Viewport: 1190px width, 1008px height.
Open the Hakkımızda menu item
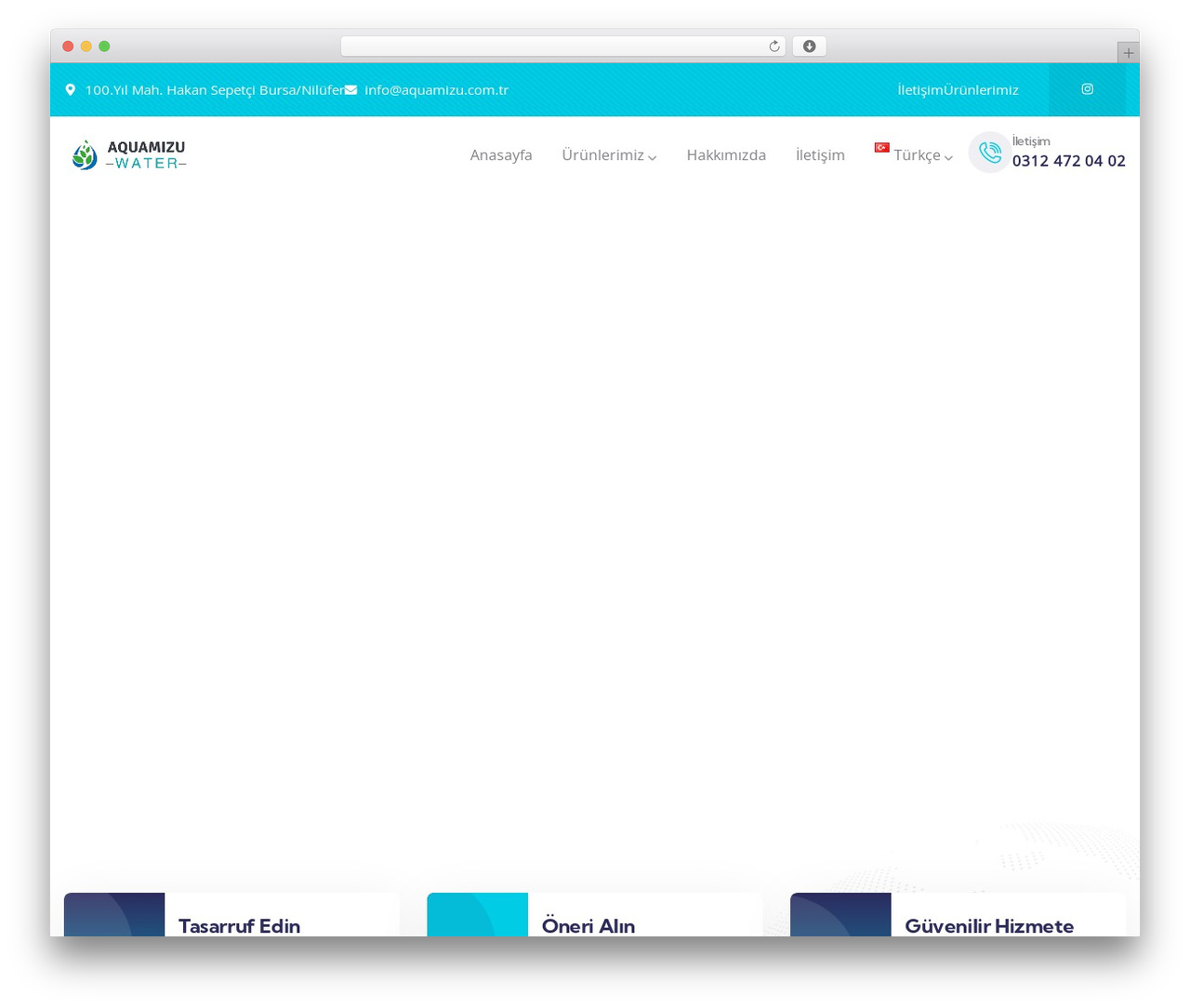pyautogui.click(x=726, y=155)
